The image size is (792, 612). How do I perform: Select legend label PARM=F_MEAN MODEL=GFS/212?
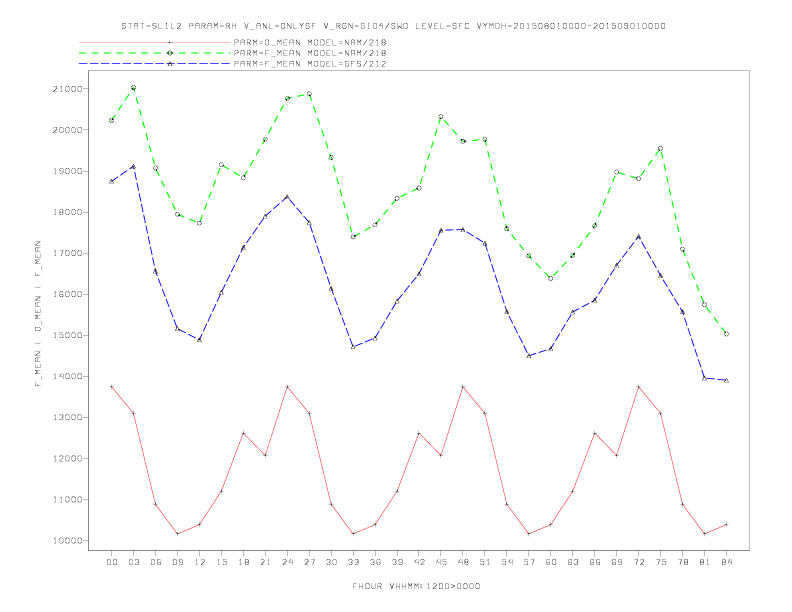[x=310, y=64]
